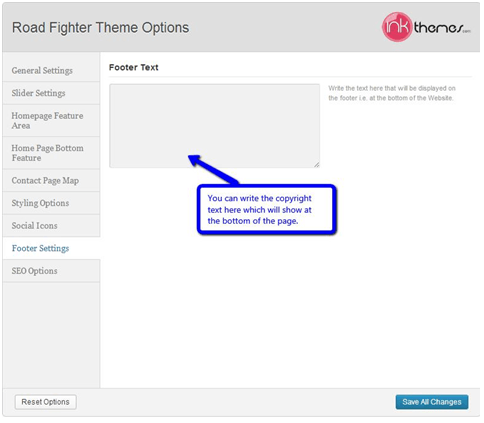Click the textarea resize handle corner
The width and height of the screenshot is (484, 423).
pyautogui.click(x=316, y=164)
